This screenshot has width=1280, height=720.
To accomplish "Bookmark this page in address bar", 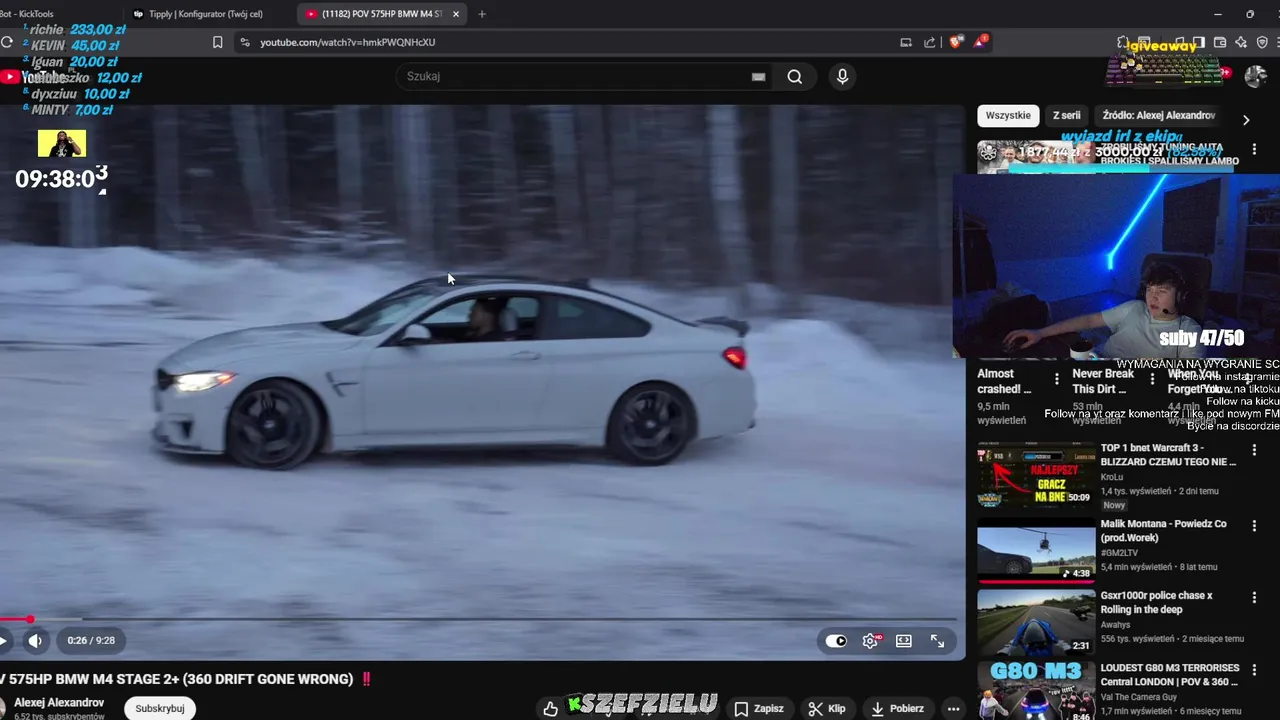I will [217, 42].
